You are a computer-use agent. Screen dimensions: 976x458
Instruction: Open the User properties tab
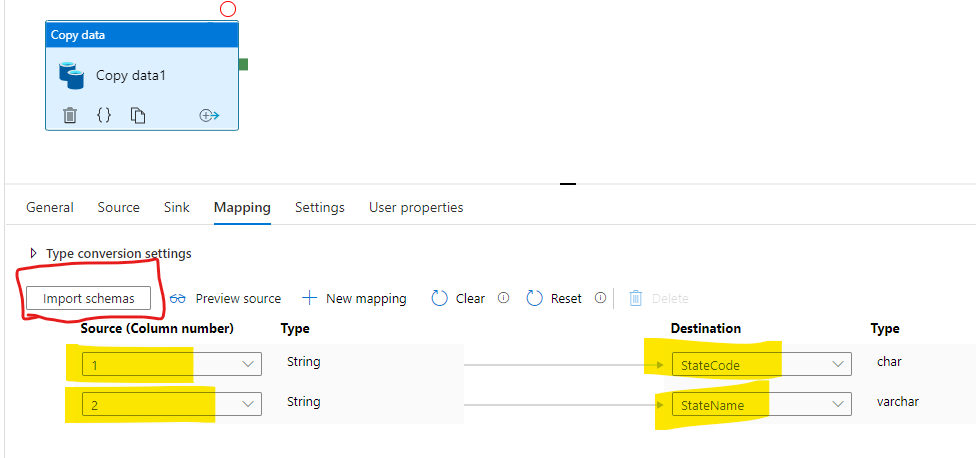pos(416,207)
